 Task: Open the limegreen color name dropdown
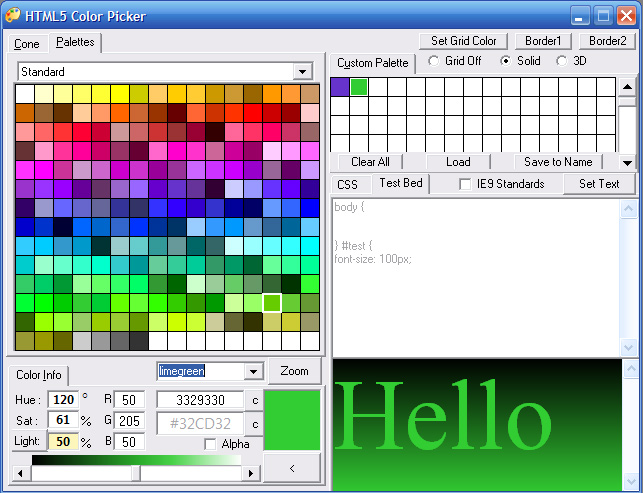(253, 372)
